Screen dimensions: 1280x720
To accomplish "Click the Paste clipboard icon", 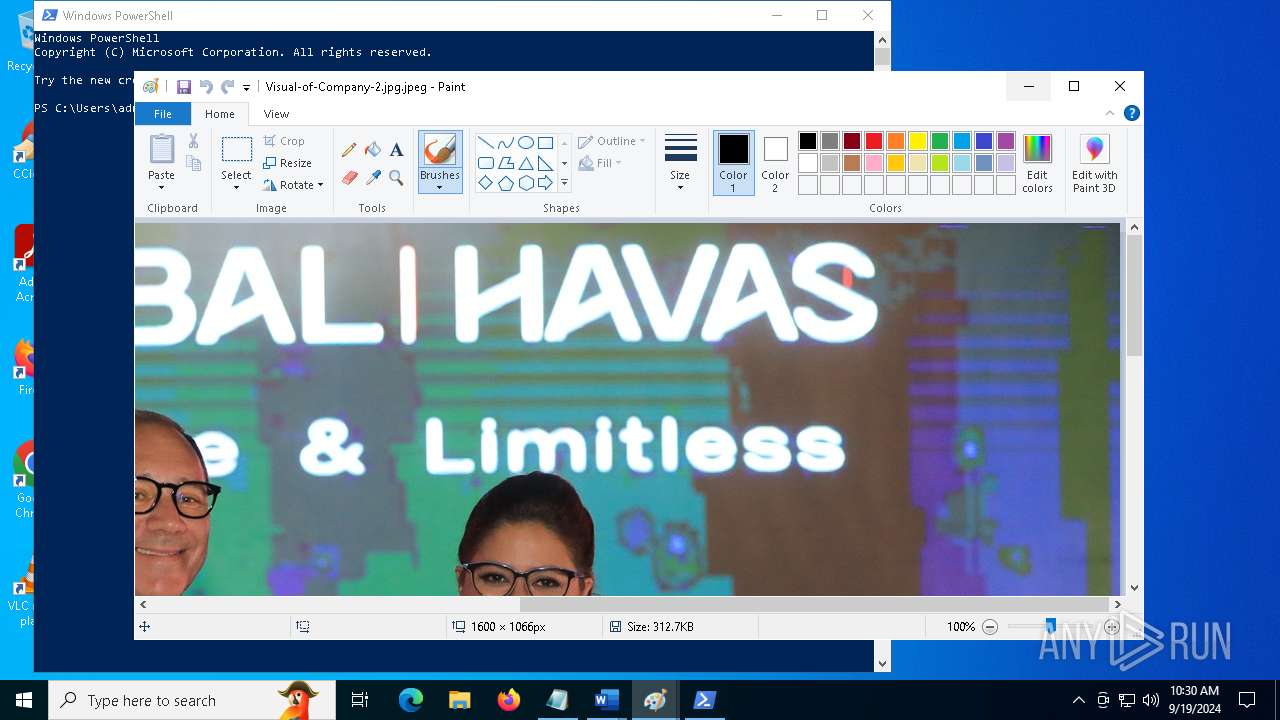I will pos(161,150).
